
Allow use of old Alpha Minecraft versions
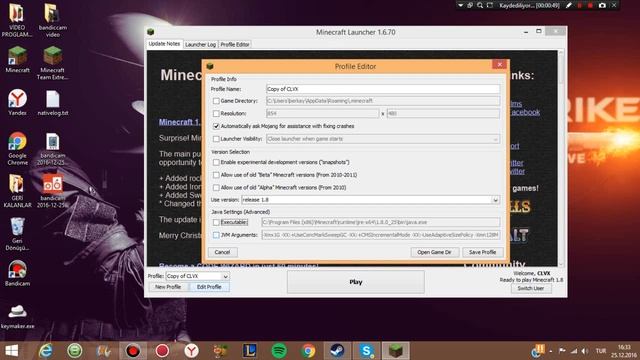pyautogui.click(x=216, y=187)
